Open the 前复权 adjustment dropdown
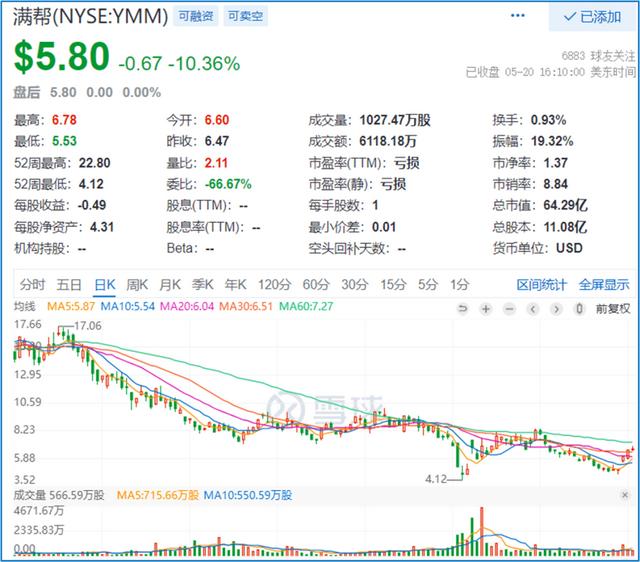Image resolution: width=640 pixels, height=562 pixels. coord(613,309)
